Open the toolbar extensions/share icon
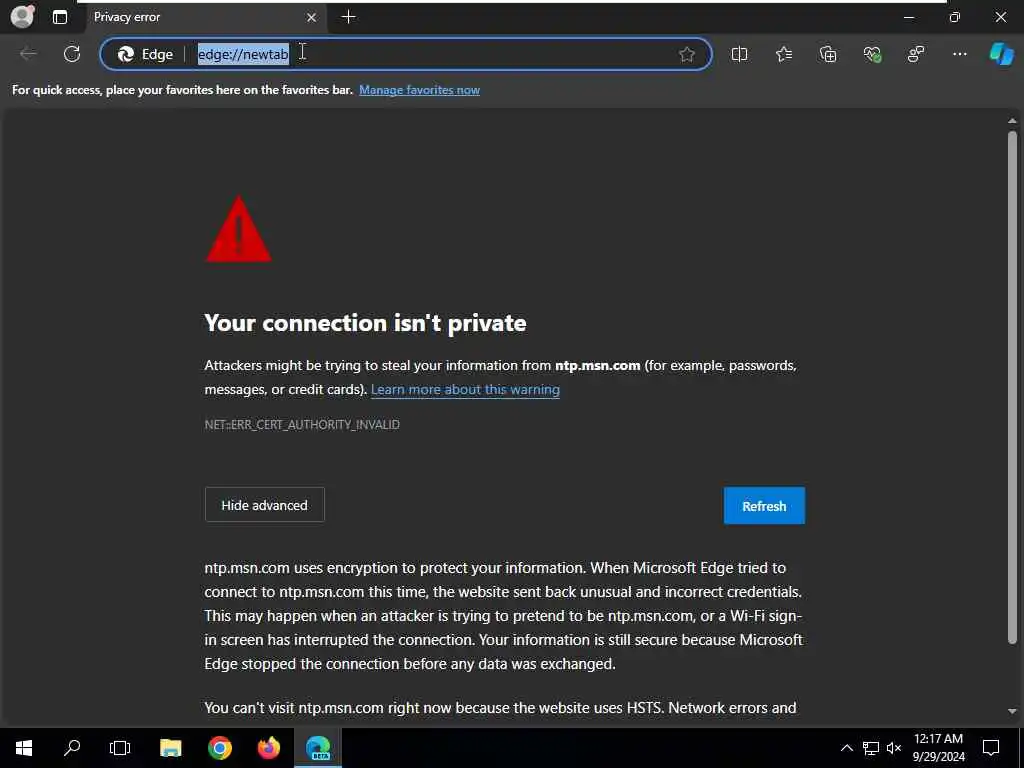The height and width of the screenshot is (768, 1024). tap(916, 54)
